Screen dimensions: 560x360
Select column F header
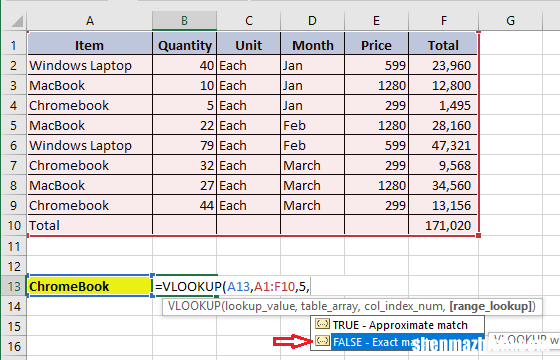443,21
